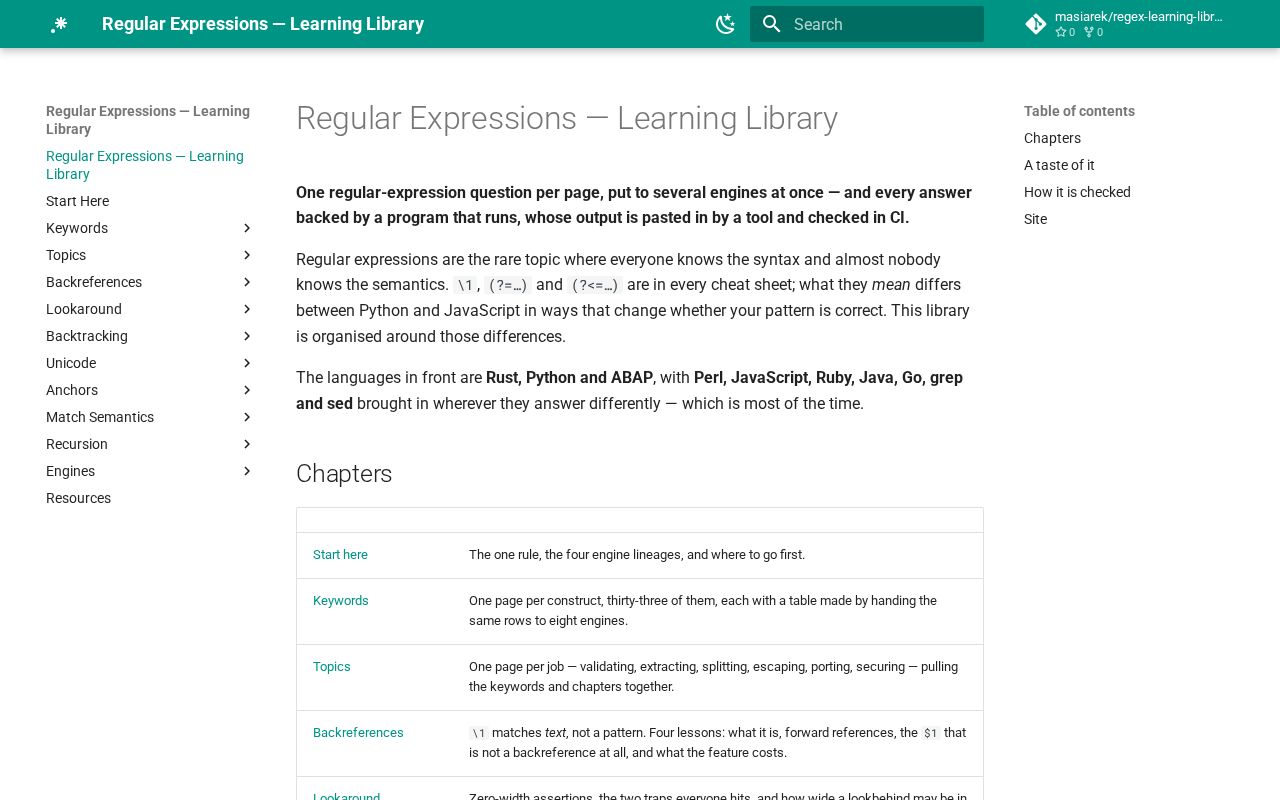The width and height of the screenshot is (1280, 800).
Task: Jump to How it is checked section
Action: pyautogui.click(x=1077, y=192)
